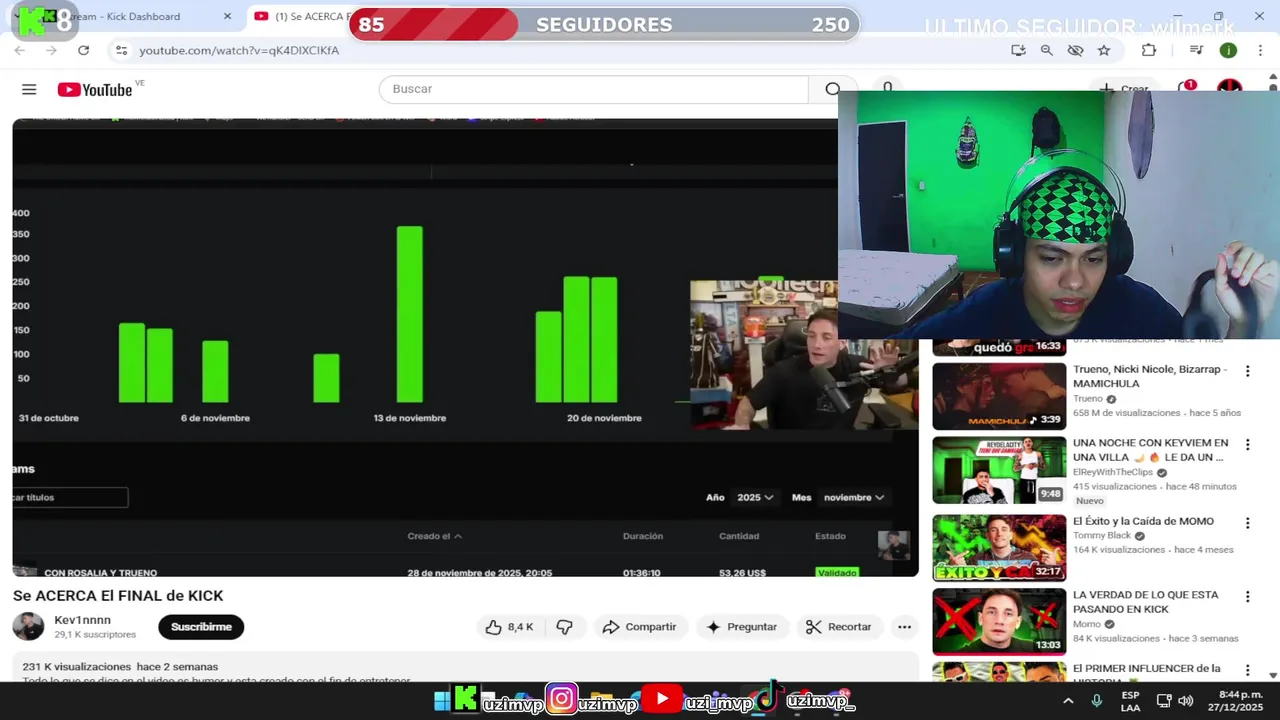Click the browser back arrow
This screenshot has width=1280, height=720.
(x=20, y=50)
